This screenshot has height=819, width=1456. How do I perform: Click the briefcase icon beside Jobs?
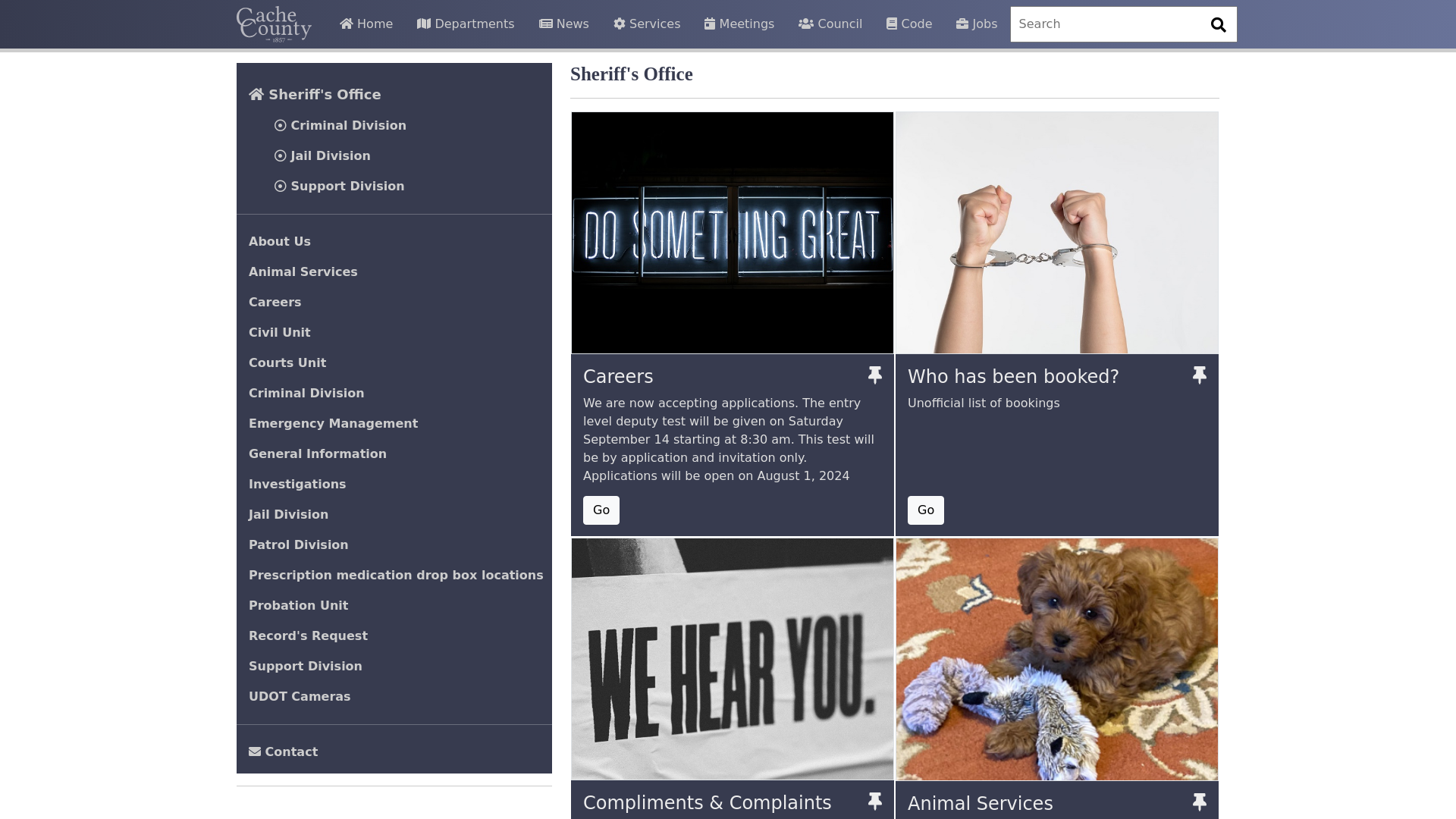[x=962, y=24]
